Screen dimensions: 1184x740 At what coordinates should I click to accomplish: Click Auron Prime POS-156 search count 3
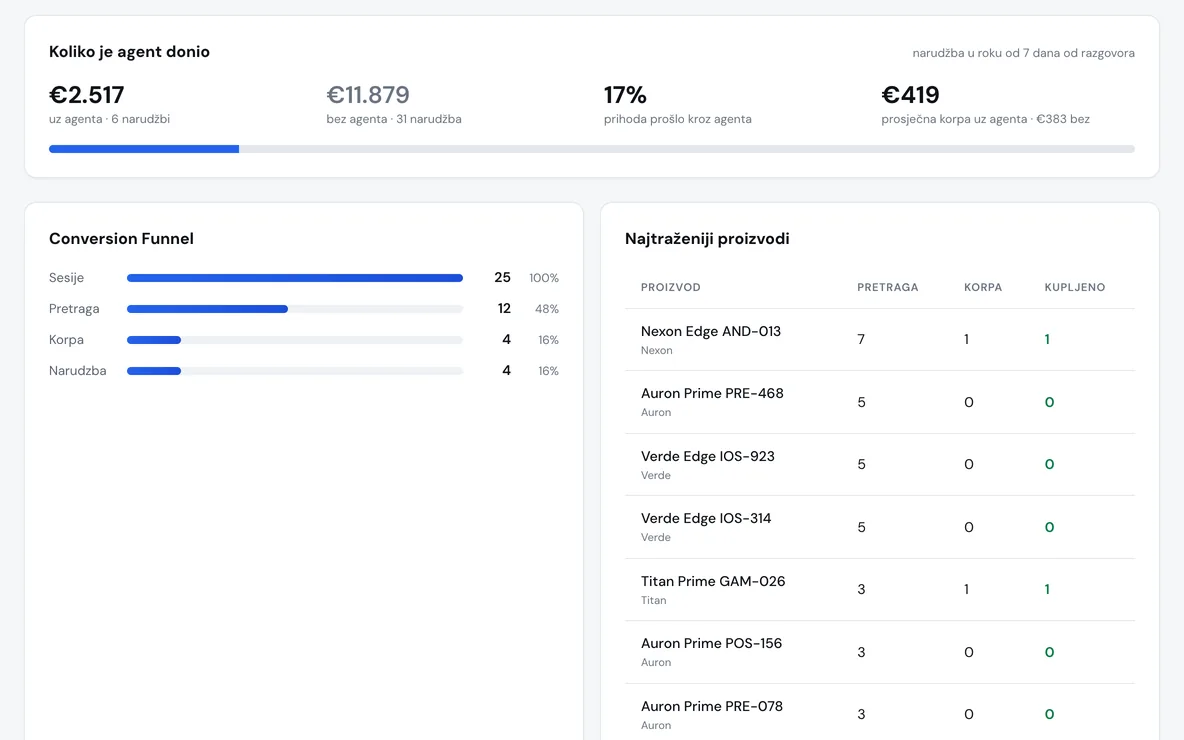[862, 652]
